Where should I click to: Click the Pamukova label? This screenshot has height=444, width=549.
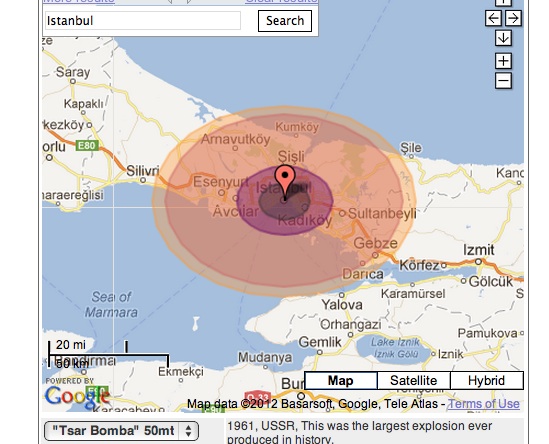(x=487, y=333)
